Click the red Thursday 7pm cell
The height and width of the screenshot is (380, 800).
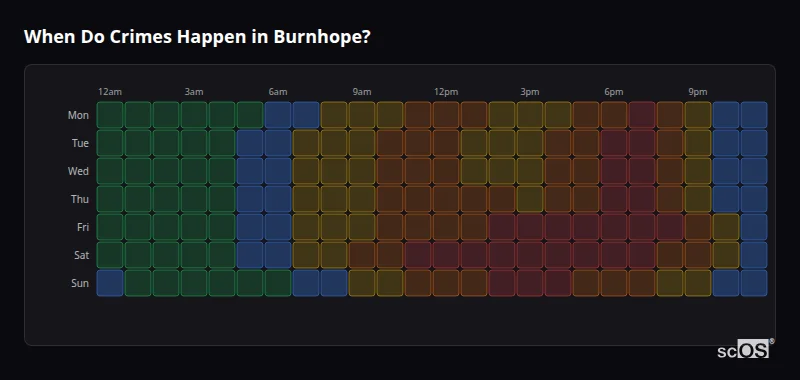click(642, 199)
